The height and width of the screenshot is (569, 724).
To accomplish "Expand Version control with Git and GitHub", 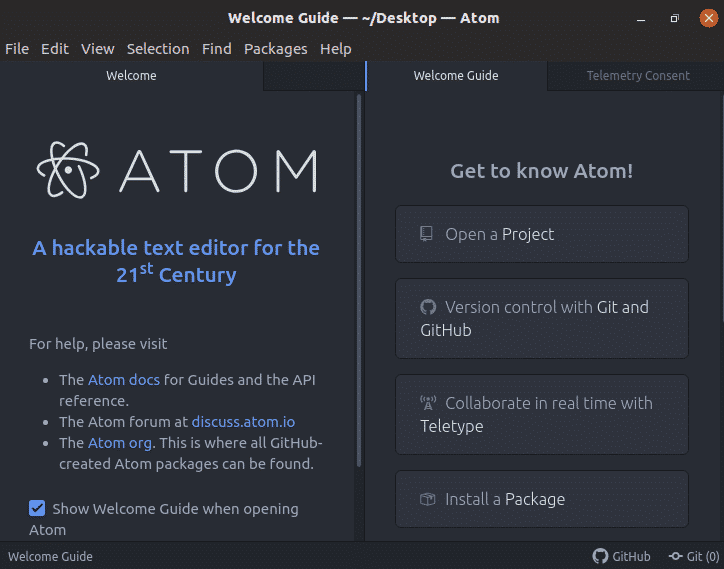I will (x=541, y=318).
